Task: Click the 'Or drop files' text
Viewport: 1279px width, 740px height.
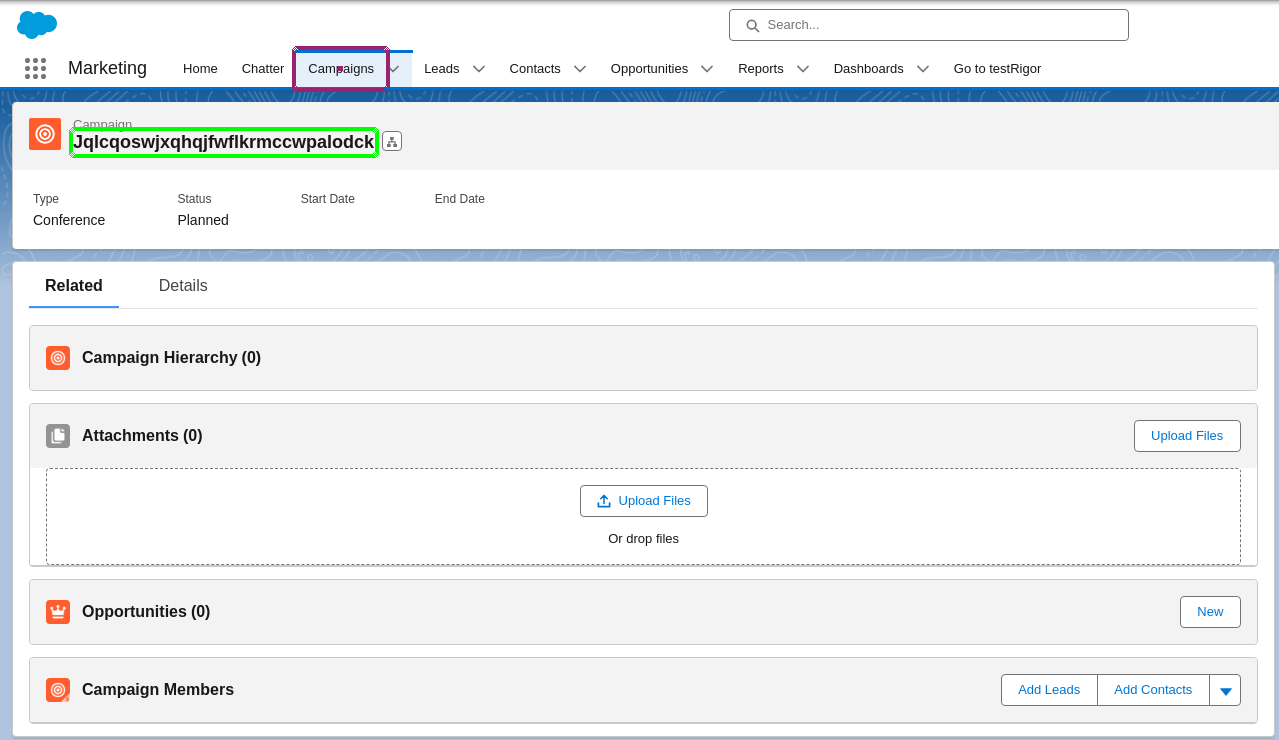Action: [x=643, y=539]
